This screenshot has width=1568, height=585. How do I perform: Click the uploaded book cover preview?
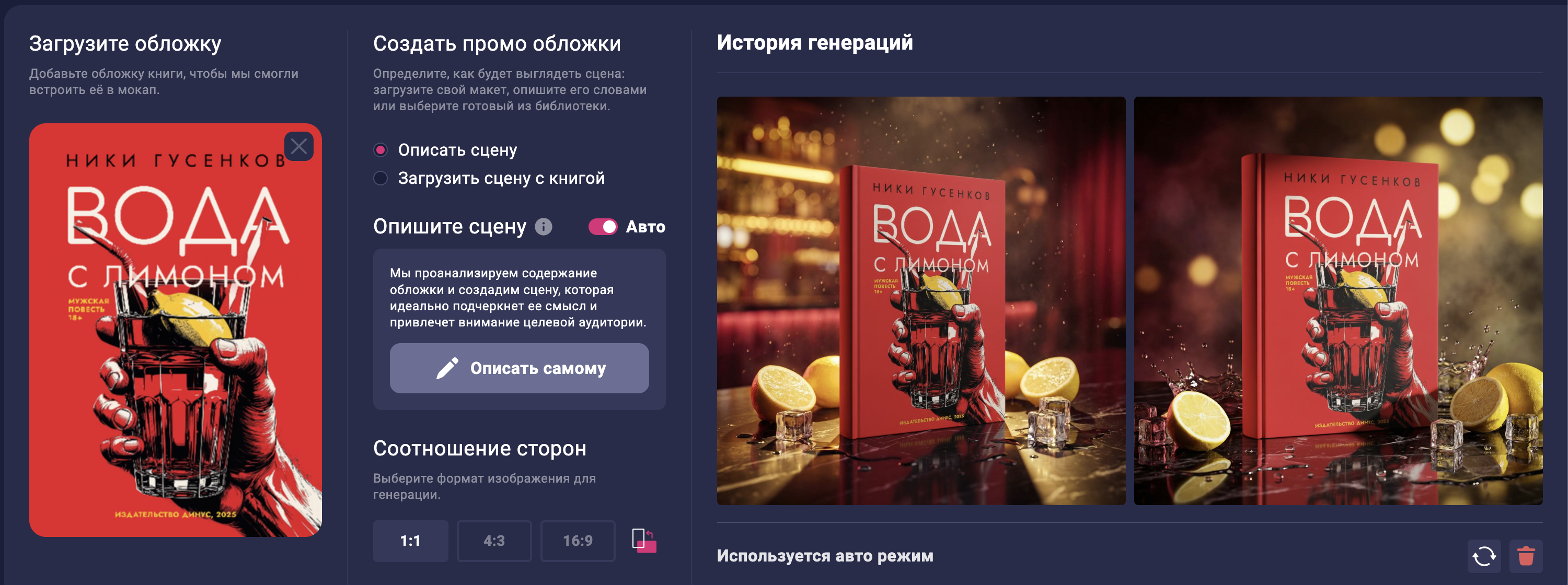[175, 330]
